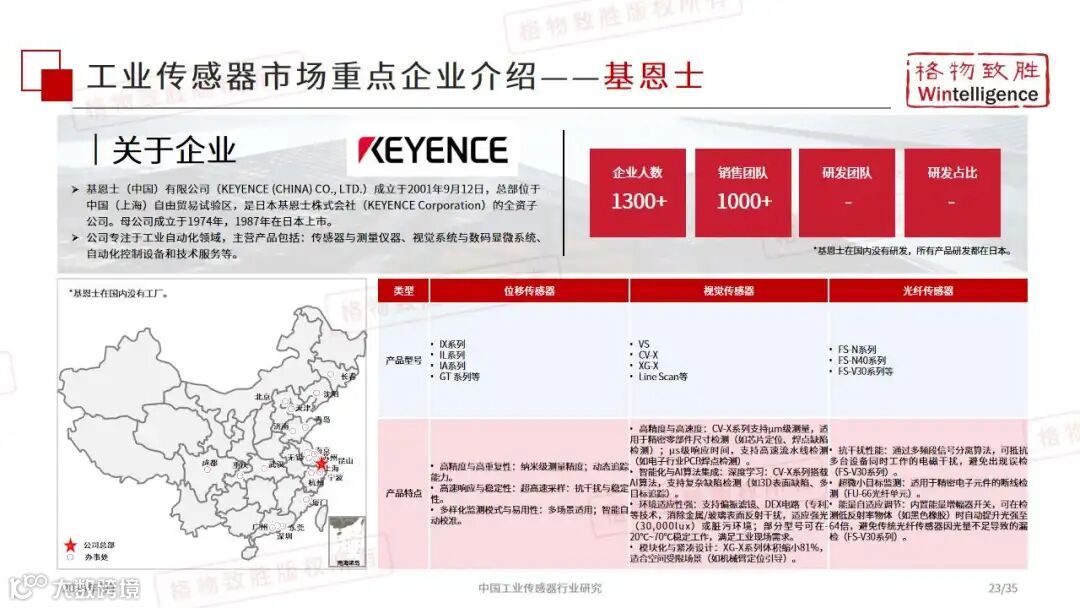Click the red 基恩士 title text

(653, 76)
